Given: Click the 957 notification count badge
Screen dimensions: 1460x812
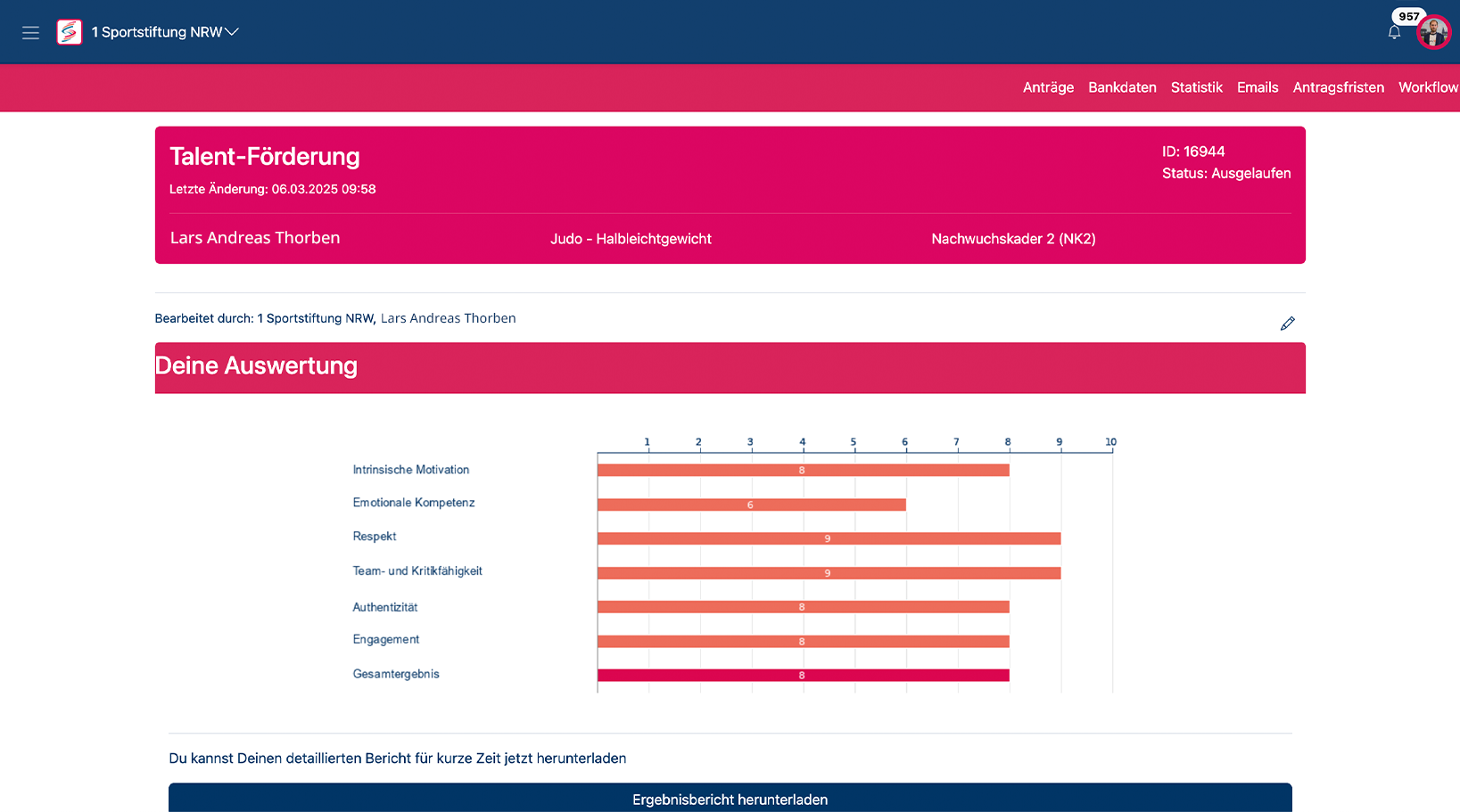Looking at the screenshot, I should point(1408,16).
